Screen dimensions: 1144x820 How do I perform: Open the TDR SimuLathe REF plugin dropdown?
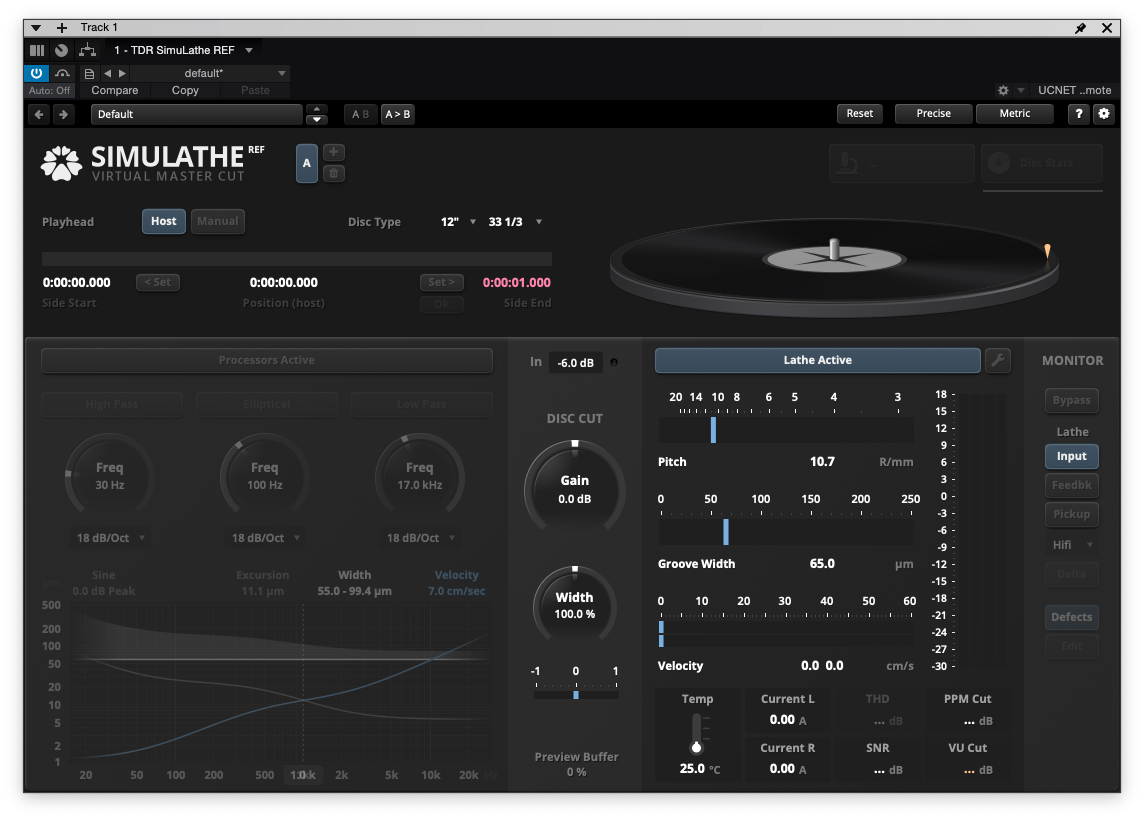point(249,50)
